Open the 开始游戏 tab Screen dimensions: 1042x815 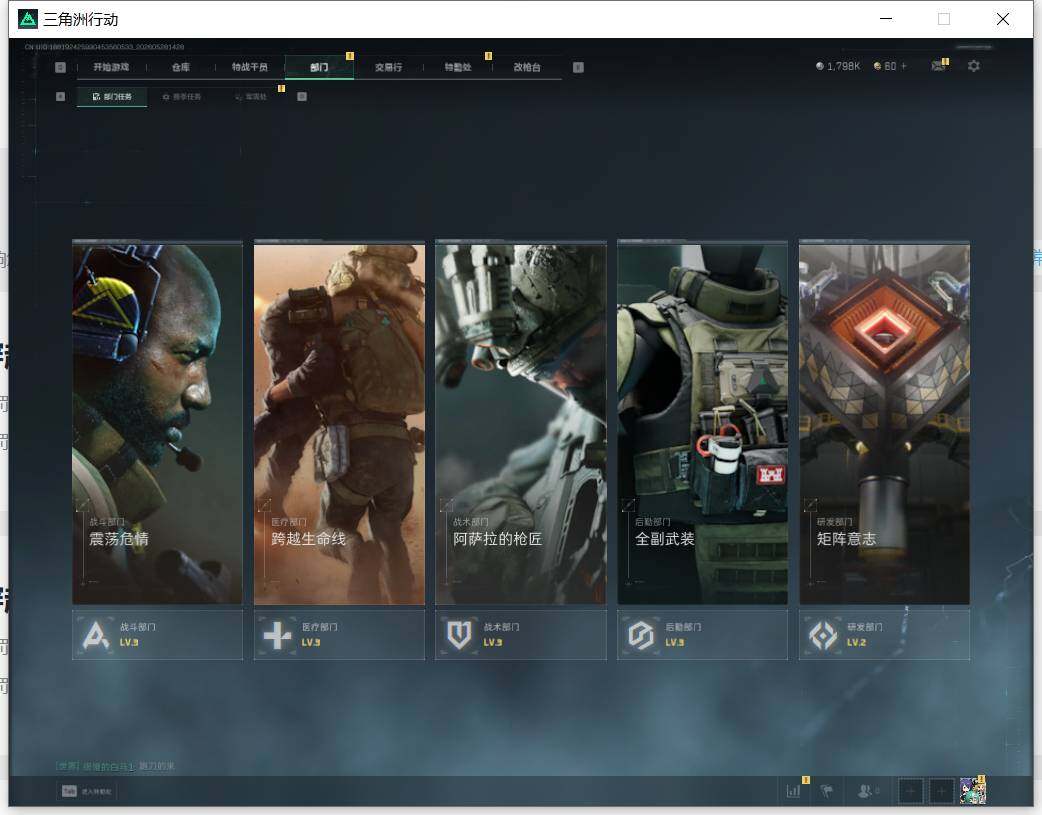coord(111,67)
